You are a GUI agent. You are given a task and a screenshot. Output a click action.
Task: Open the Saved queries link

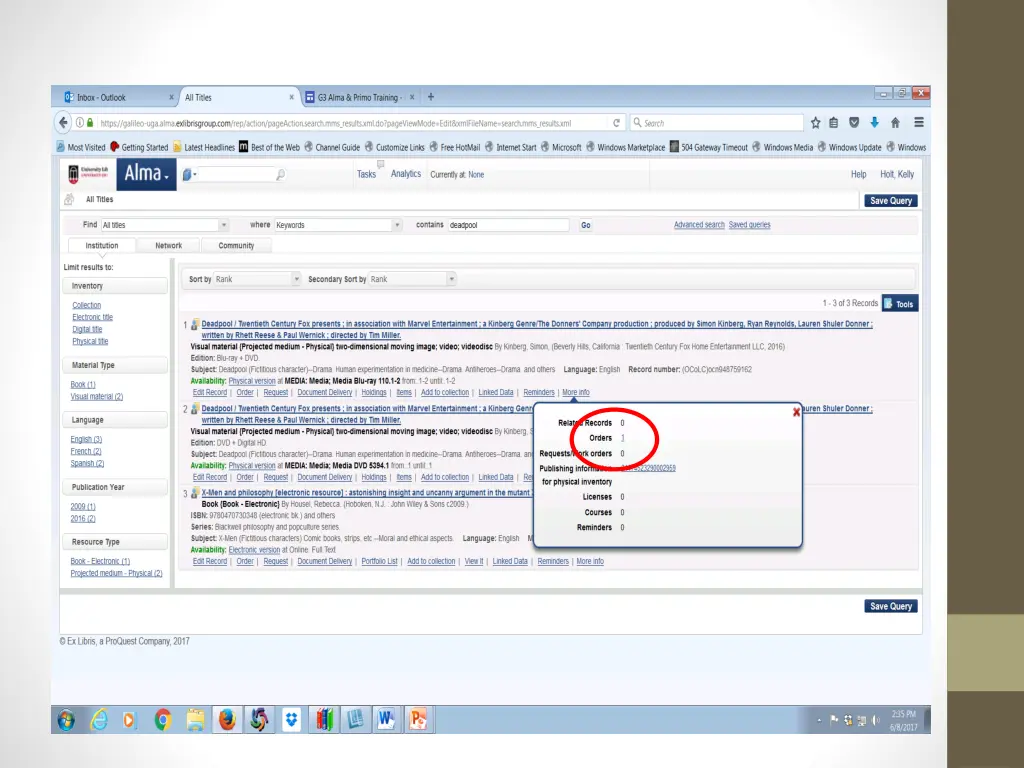pos(750,225)
